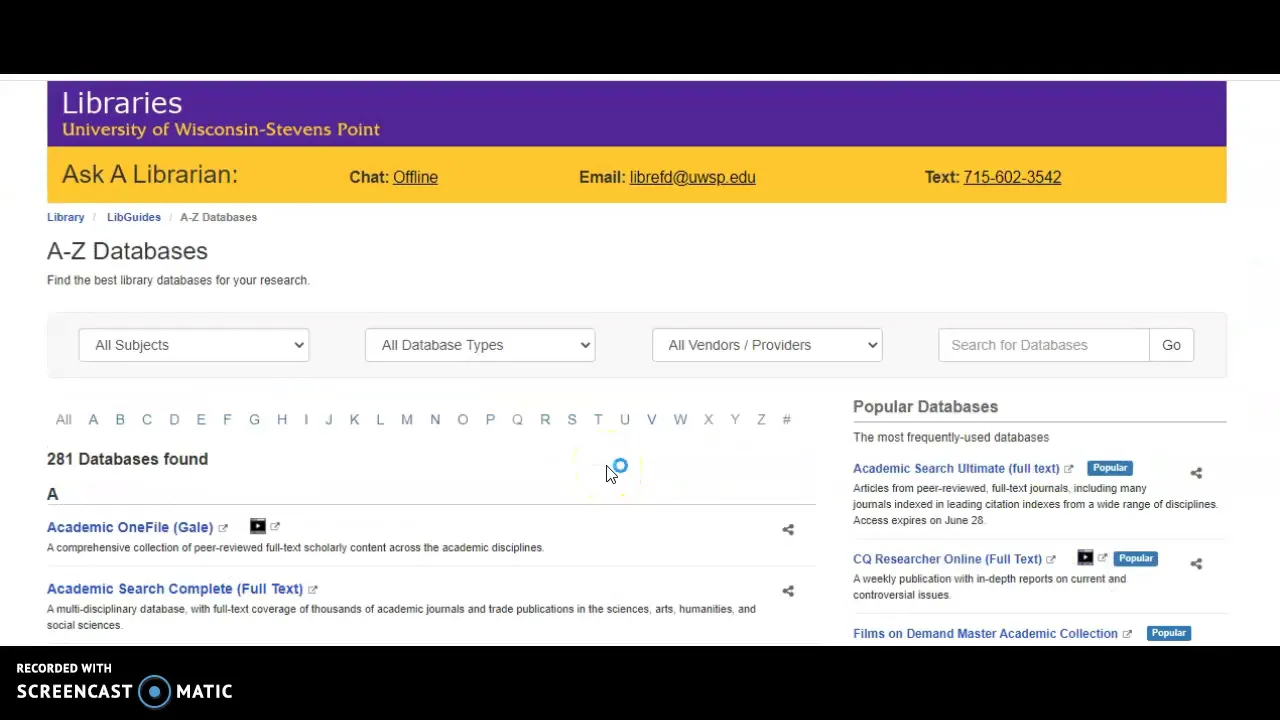
Task: Open external link icon beside Academic Search Complete
Action: pyautogui.click(x=313, y=590)
